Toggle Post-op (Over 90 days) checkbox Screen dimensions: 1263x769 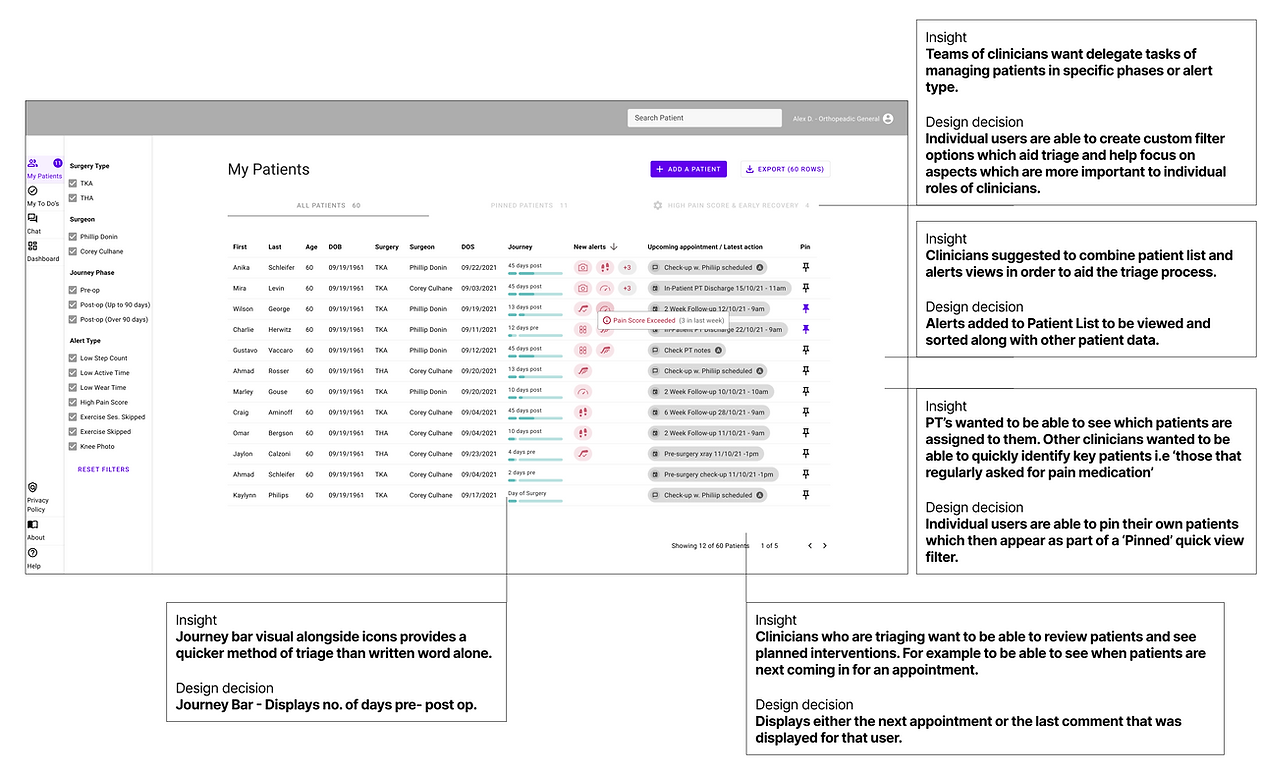73,320
